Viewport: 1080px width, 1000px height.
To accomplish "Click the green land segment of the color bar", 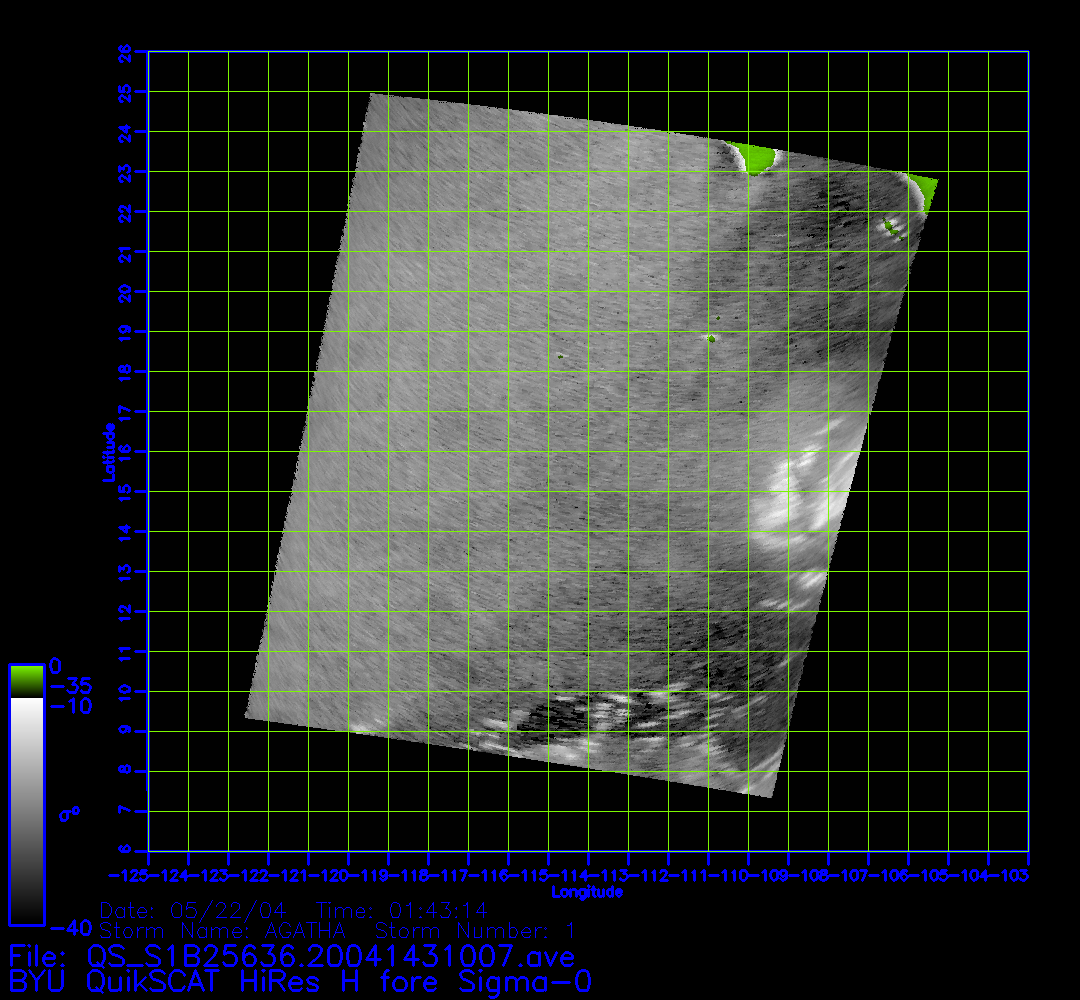I will (x=26, y=681).
